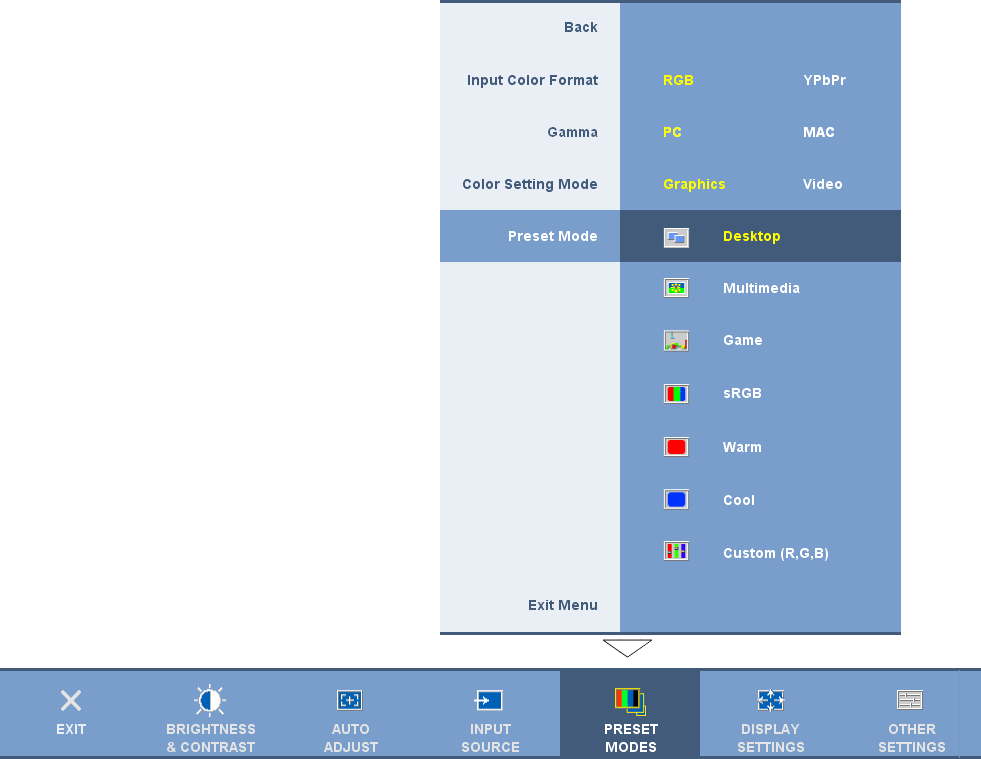Choose the red Warm preset icon
The image size is (981, 759).
click(676, 447)
